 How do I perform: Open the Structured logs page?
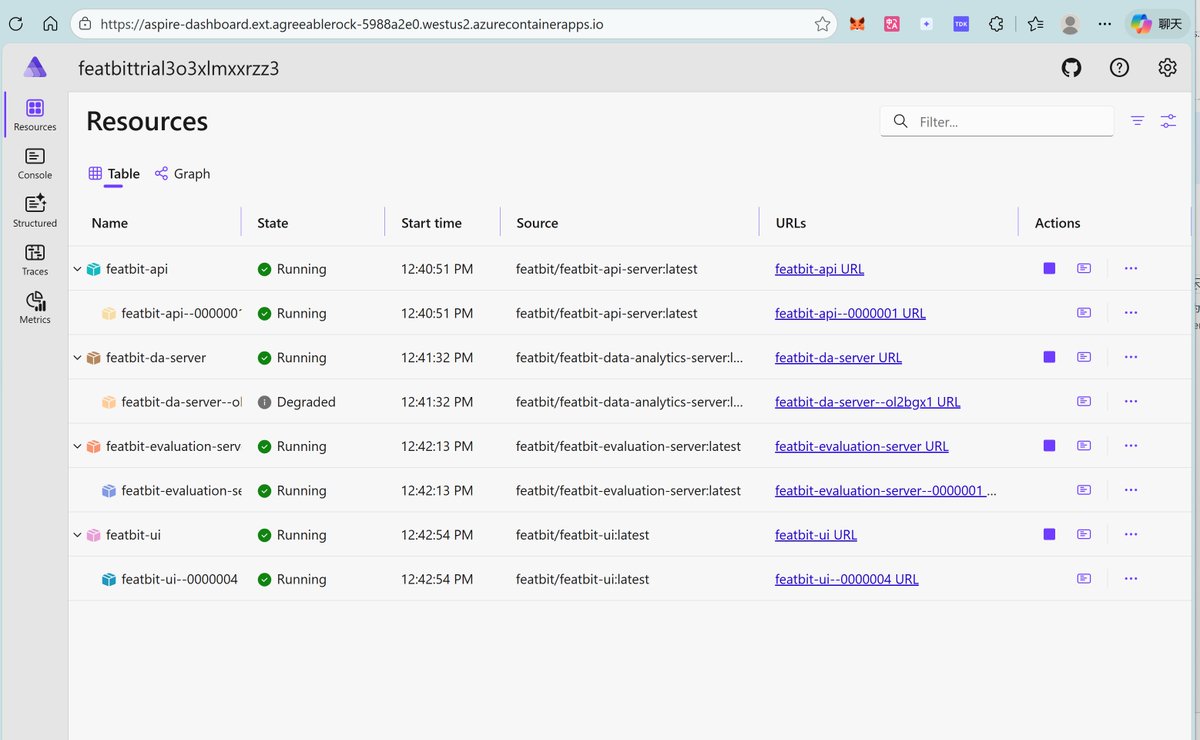point(35,211)
